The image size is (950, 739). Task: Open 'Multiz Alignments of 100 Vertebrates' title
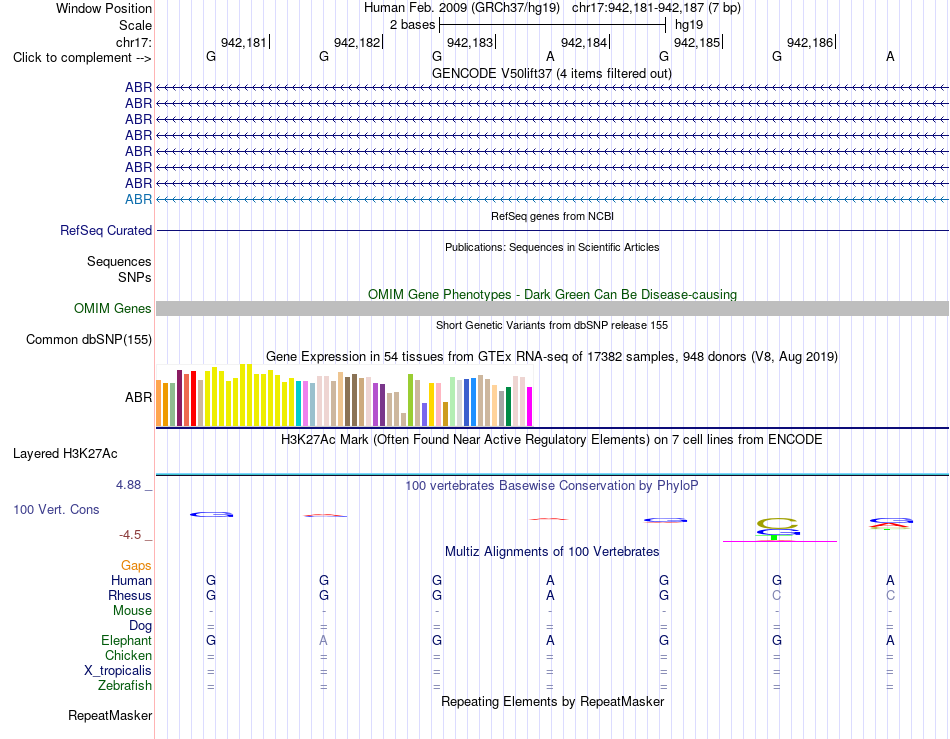(x=552, y=551)
